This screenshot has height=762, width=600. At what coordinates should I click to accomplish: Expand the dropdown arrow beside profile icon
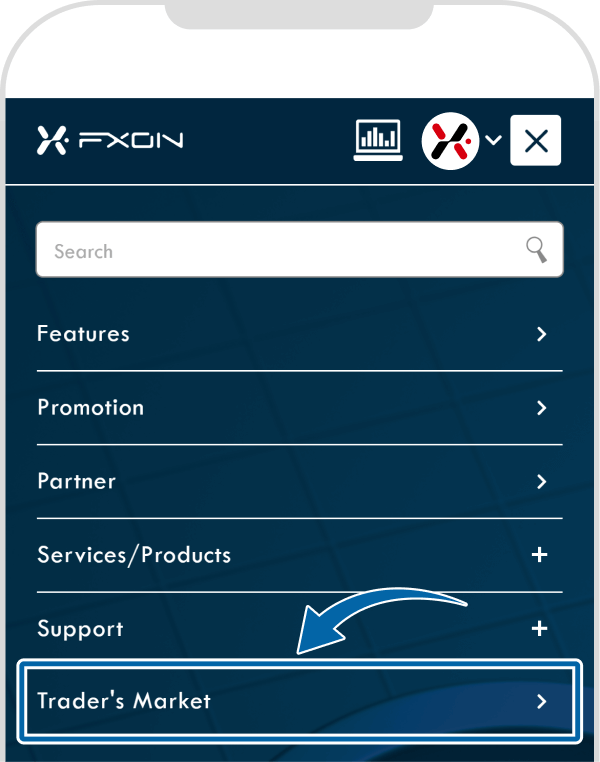coord(493,140)
